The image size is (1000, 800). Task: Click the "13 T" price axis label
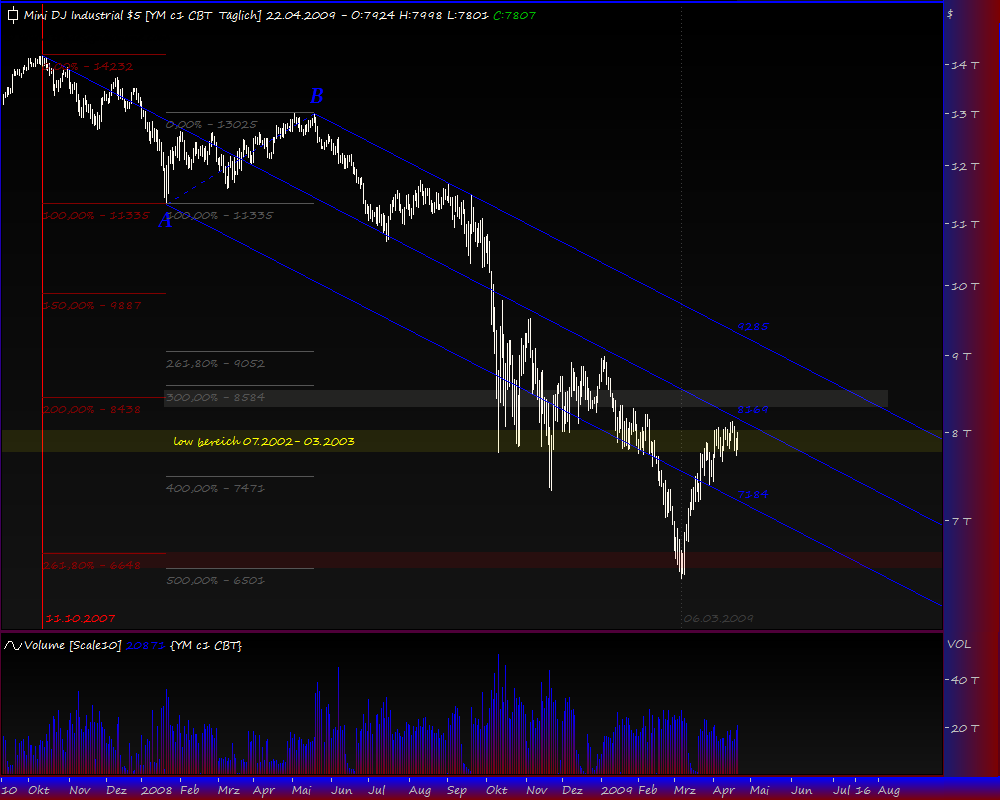[x=966, y=114]
